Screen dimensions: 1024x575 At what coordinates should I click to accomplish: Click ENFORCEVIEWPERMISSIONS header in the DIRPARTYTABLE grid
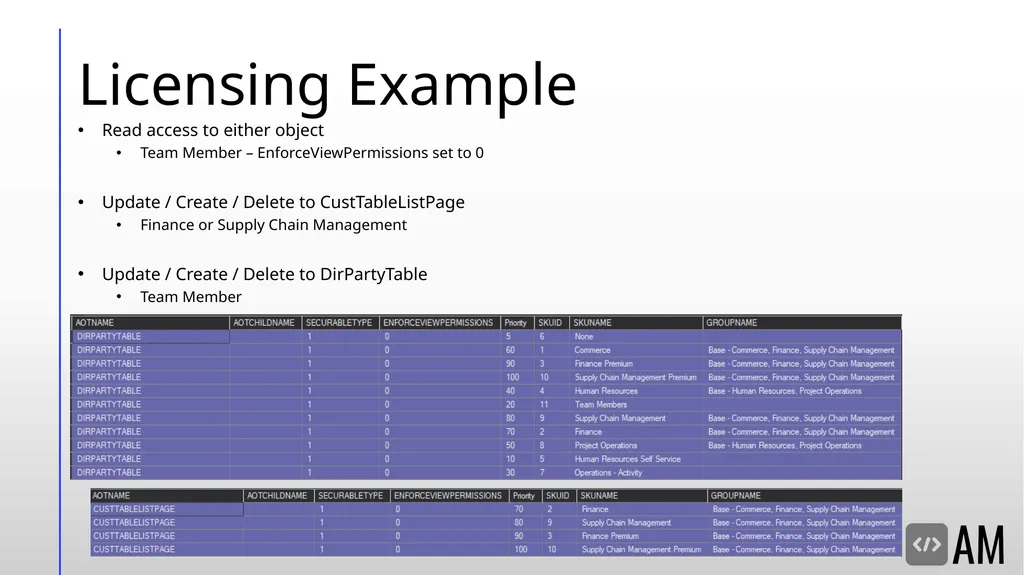pos(438,323)
